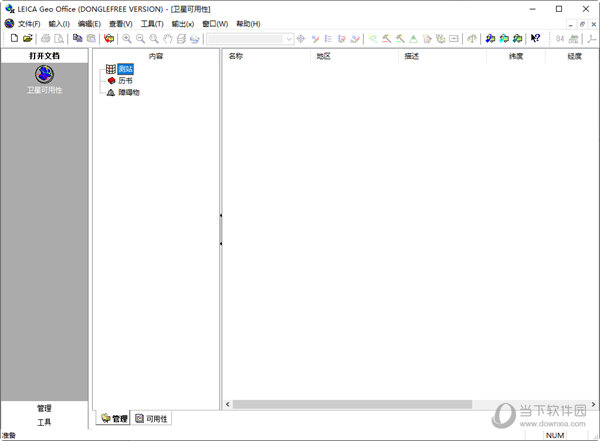Click the 工具 sidebar section button
Image resolution: width=600 pixels, height=441 pixels.
tap(44, 422)
